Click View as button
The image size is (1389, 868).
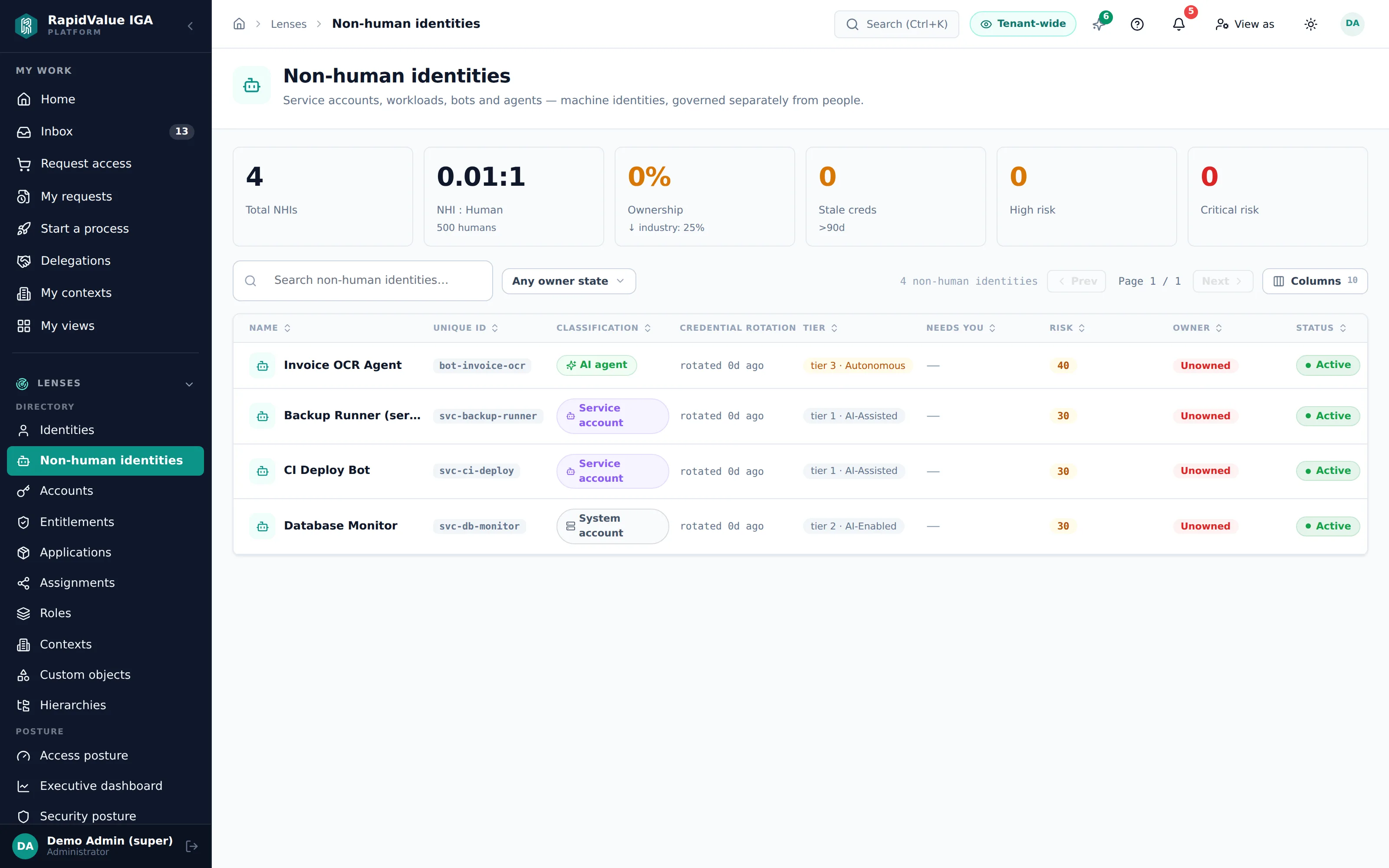pyautogui.click(x=1244, y=24)
